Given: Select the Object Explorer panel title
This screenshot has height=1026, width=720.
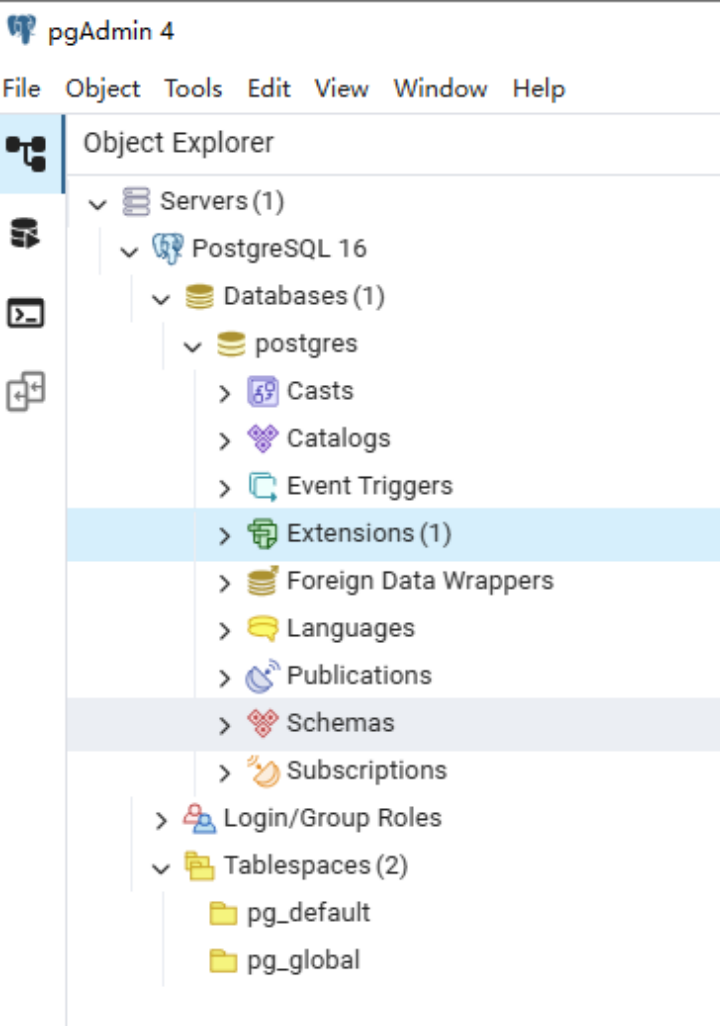Looking at the screenshot, I should 178,143.
